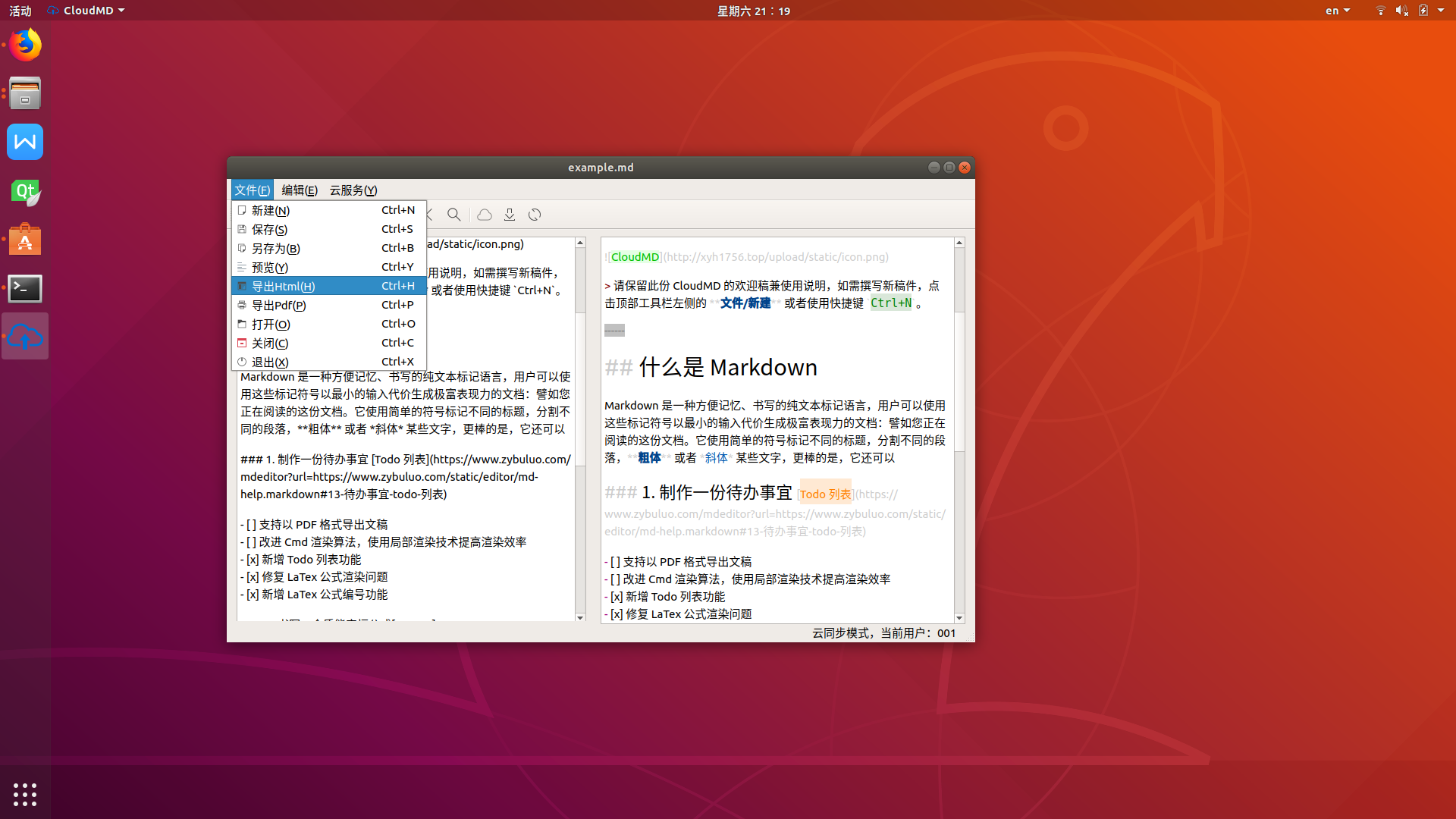Open the search (magnifier) toolbar icon
Image resolution: width=1456 pixels, height=819 pixels.
pos(453,215)
